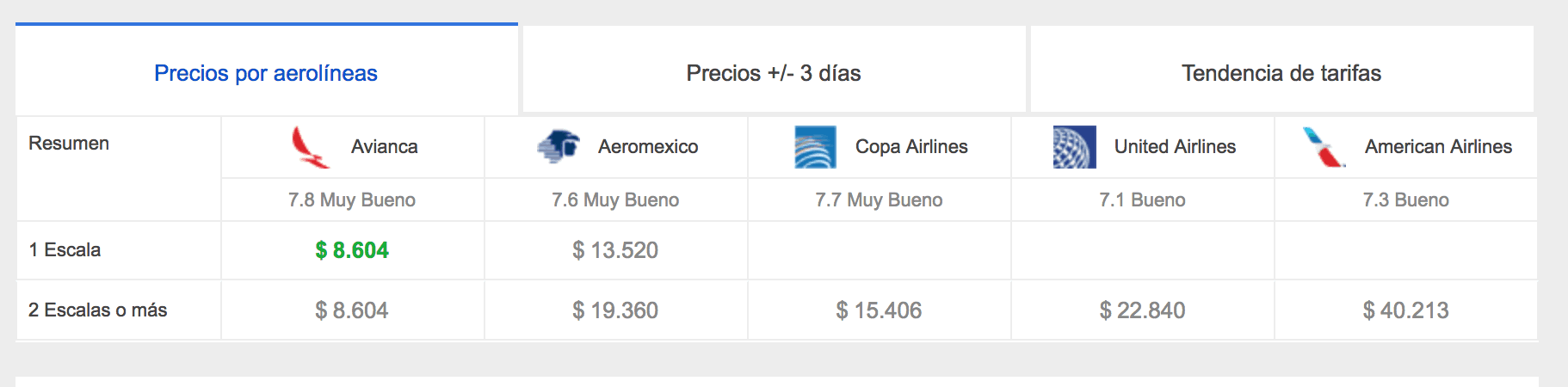This screenshot has height=387, width=1568.
Task: Select United Airlines price $ 22.840
Action: point(1142,310)
